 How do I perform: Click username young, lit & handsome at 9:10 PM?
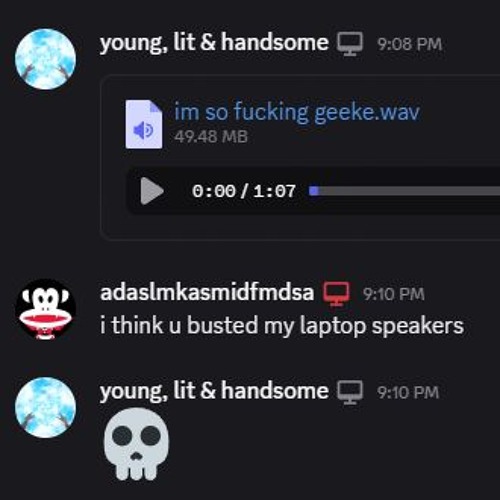(214, 391)
